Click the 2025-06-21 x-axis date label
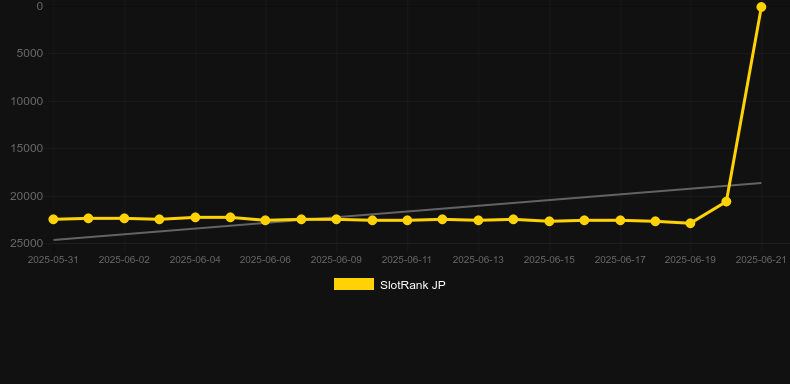This screenshot has height=384, width=790. point(761,260)
